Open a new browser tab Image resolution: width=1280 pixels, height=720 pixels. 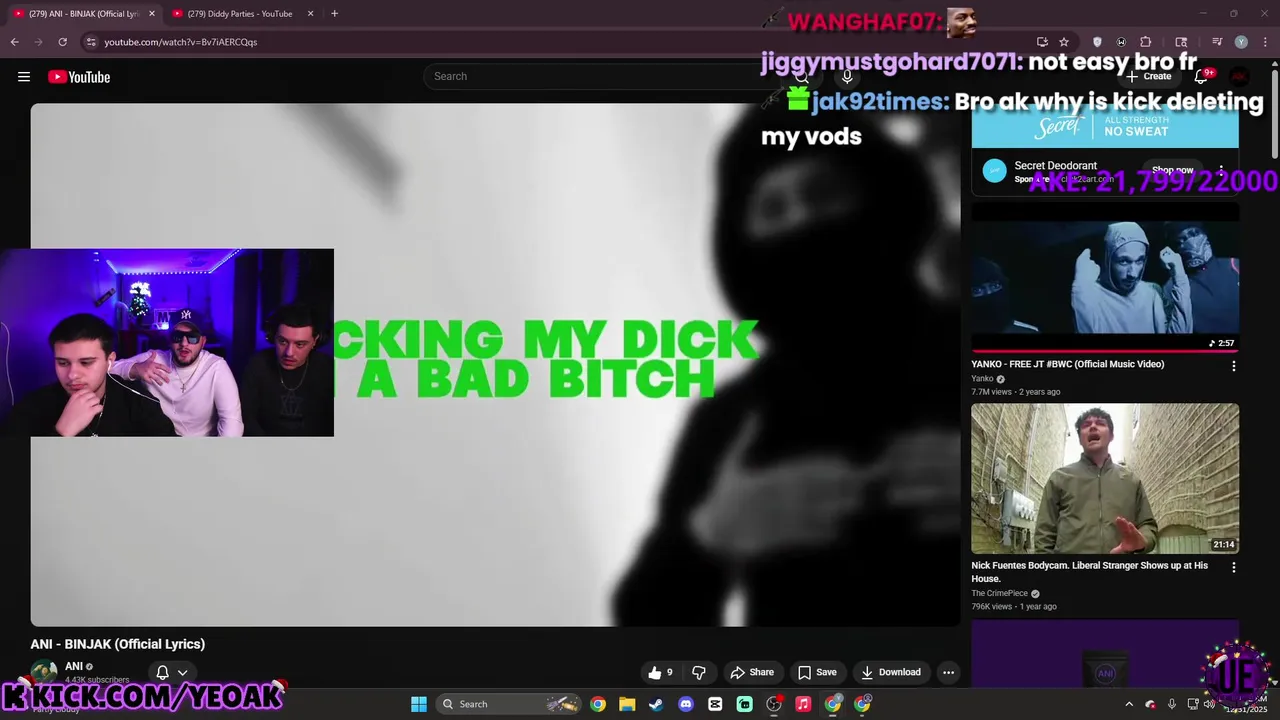[334, 14]
